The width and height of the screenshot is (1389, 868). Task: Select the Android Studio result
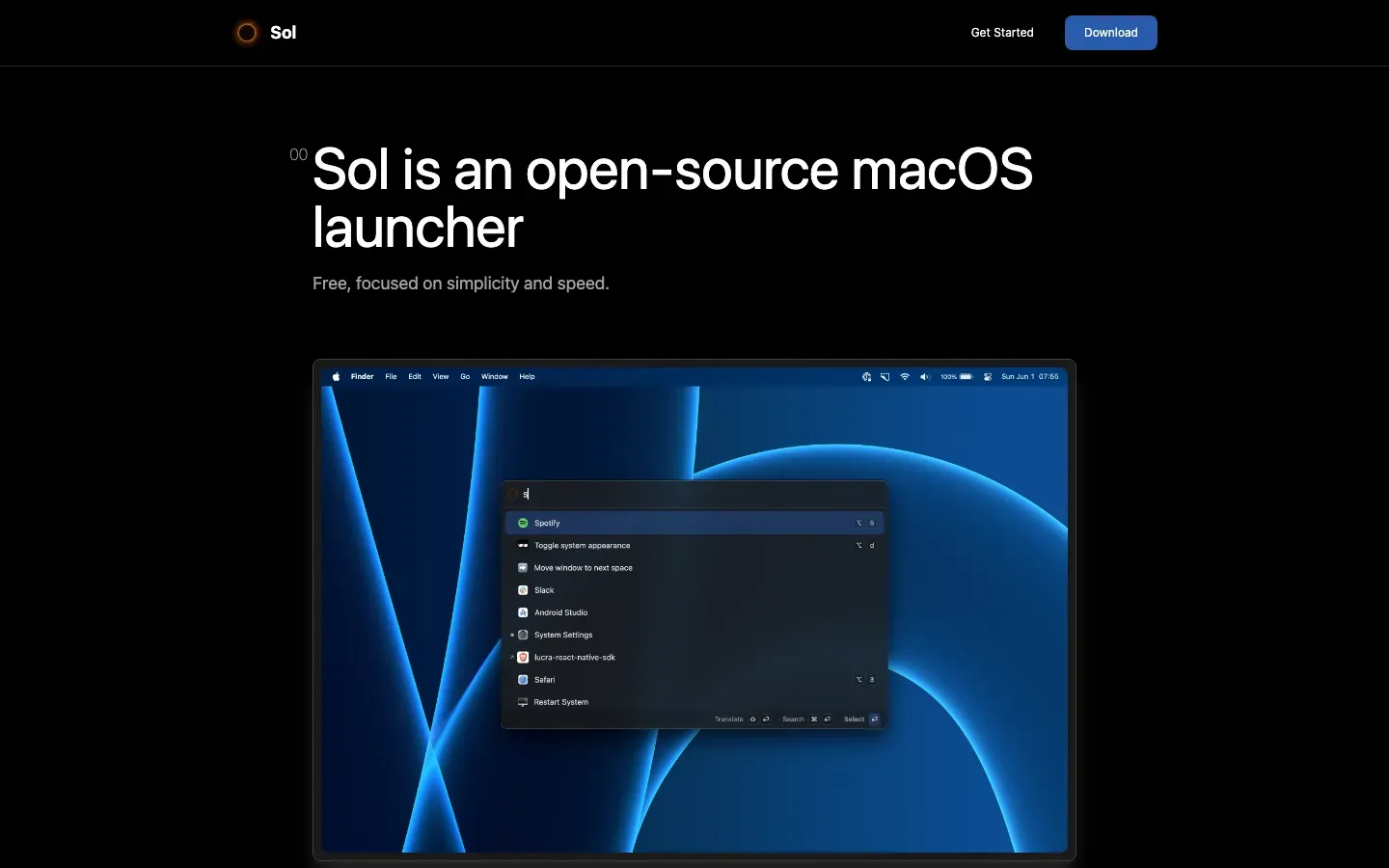[x=694, y=612]
